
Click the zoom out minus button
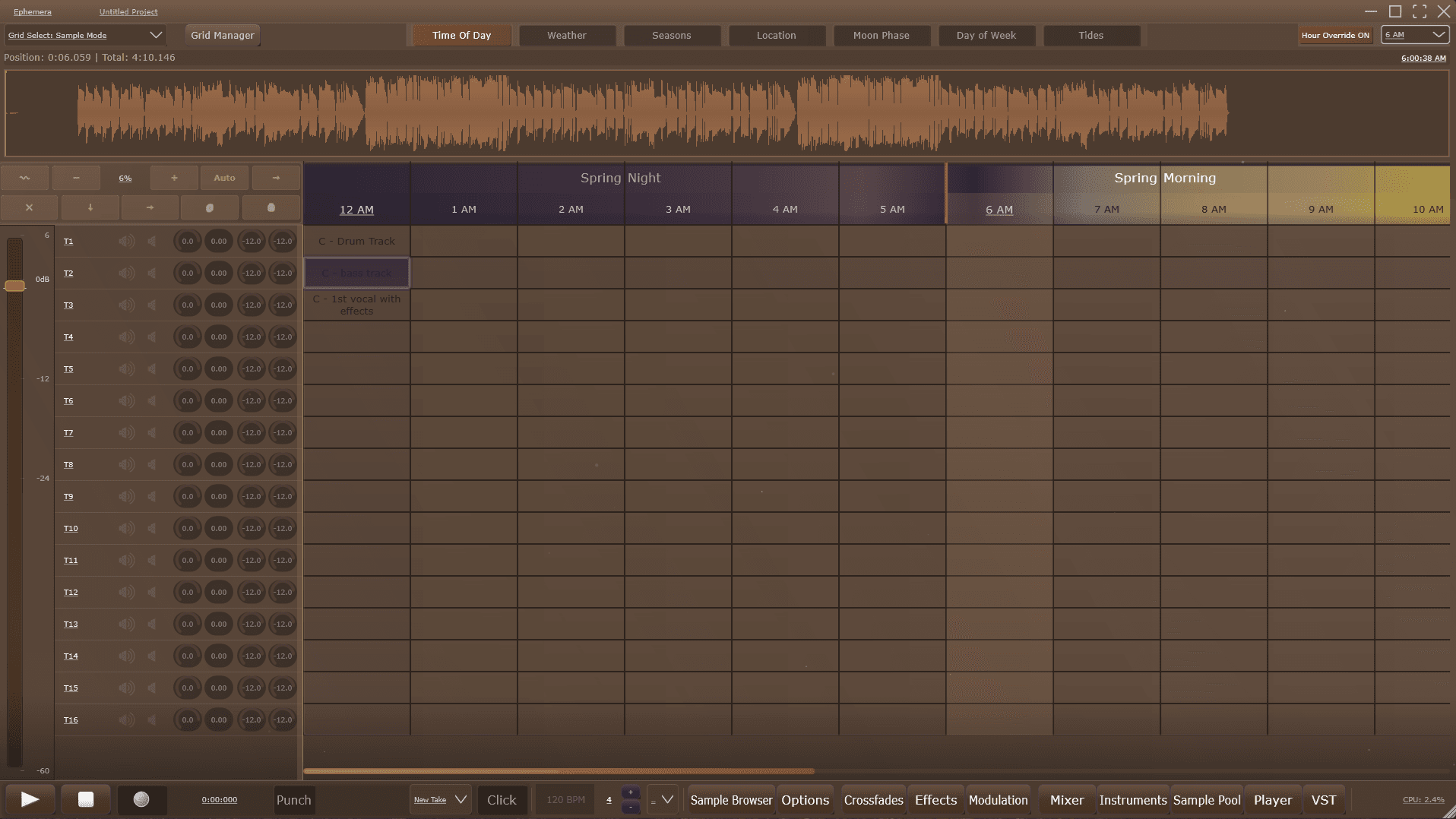click(x=76, y=178)
